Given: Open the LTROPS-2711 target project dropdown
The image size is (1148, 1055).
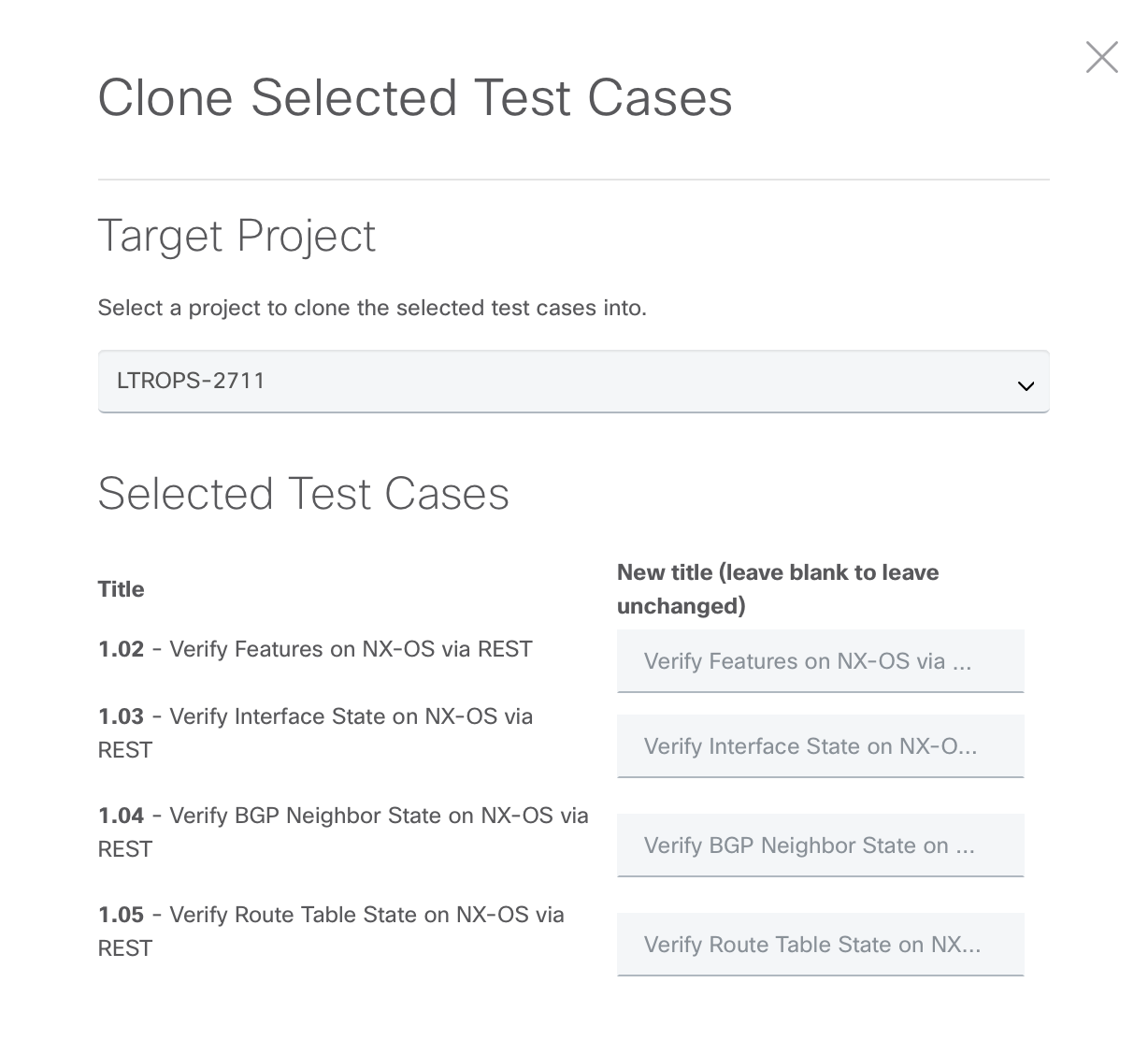Looking at the screenshot, I should (572, 382).
